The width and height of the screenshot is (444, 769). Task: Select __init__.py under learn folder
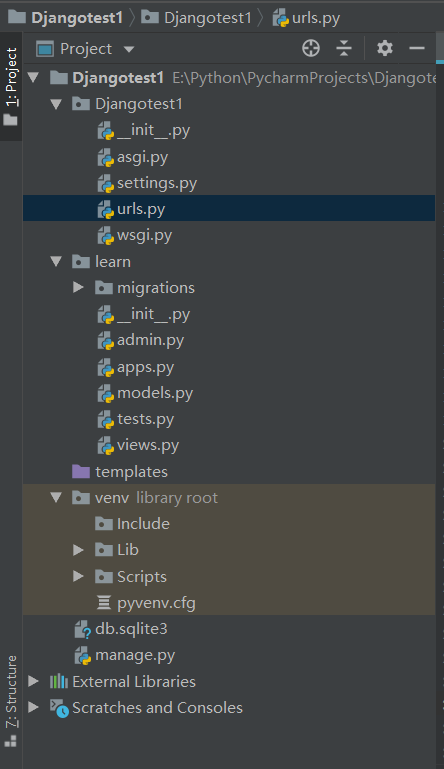coord(153,314)
